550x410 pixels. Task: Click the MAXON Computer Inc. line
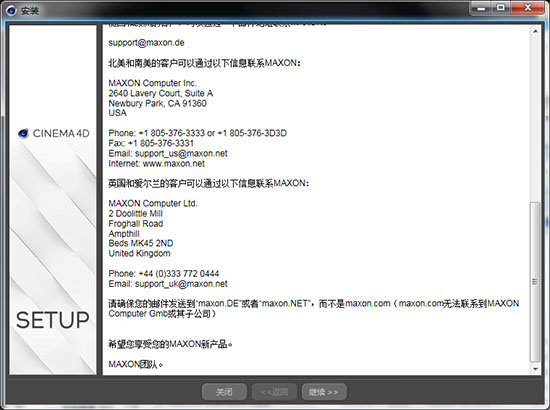click(153, 83)
